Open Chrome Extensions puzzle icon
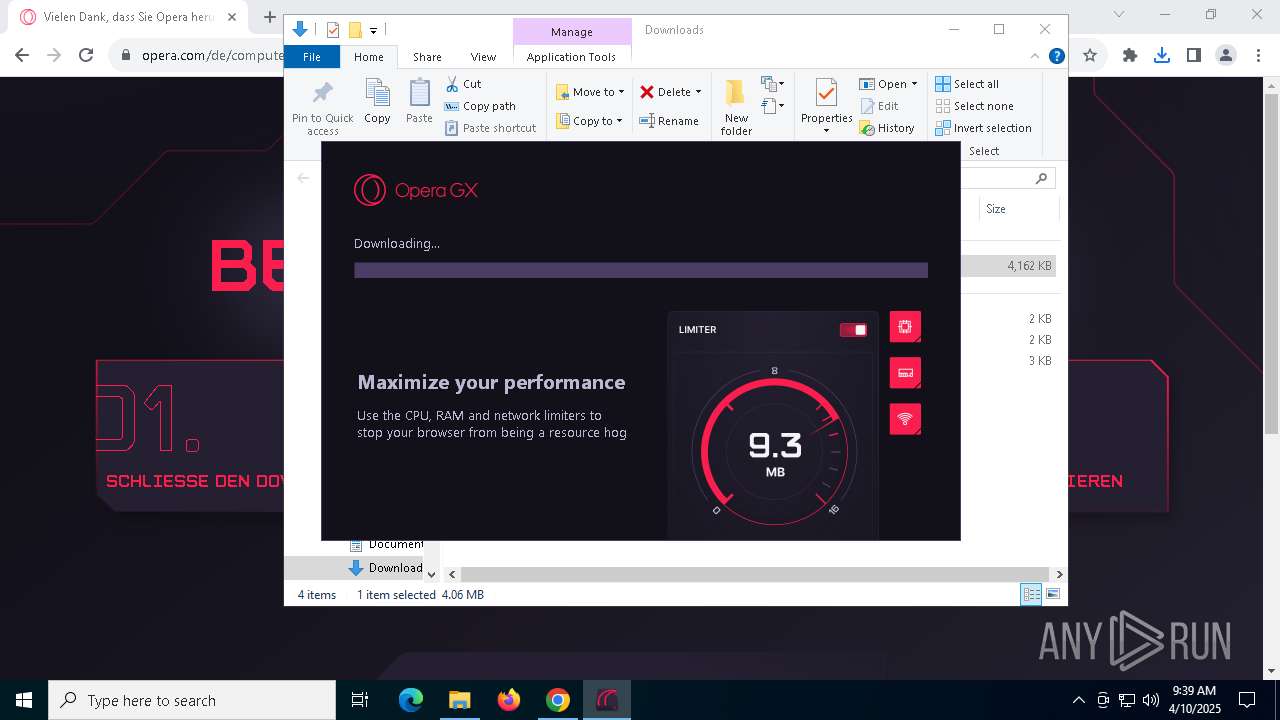This screenshot has height=720, width=1280. 1130,56
